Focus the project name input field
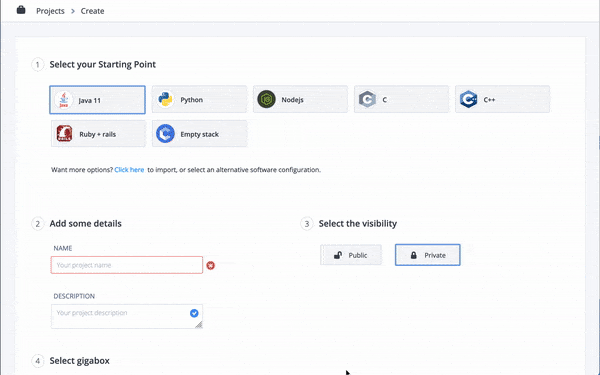The width and height of the screenshot is (600, 375). click(127, 265)
